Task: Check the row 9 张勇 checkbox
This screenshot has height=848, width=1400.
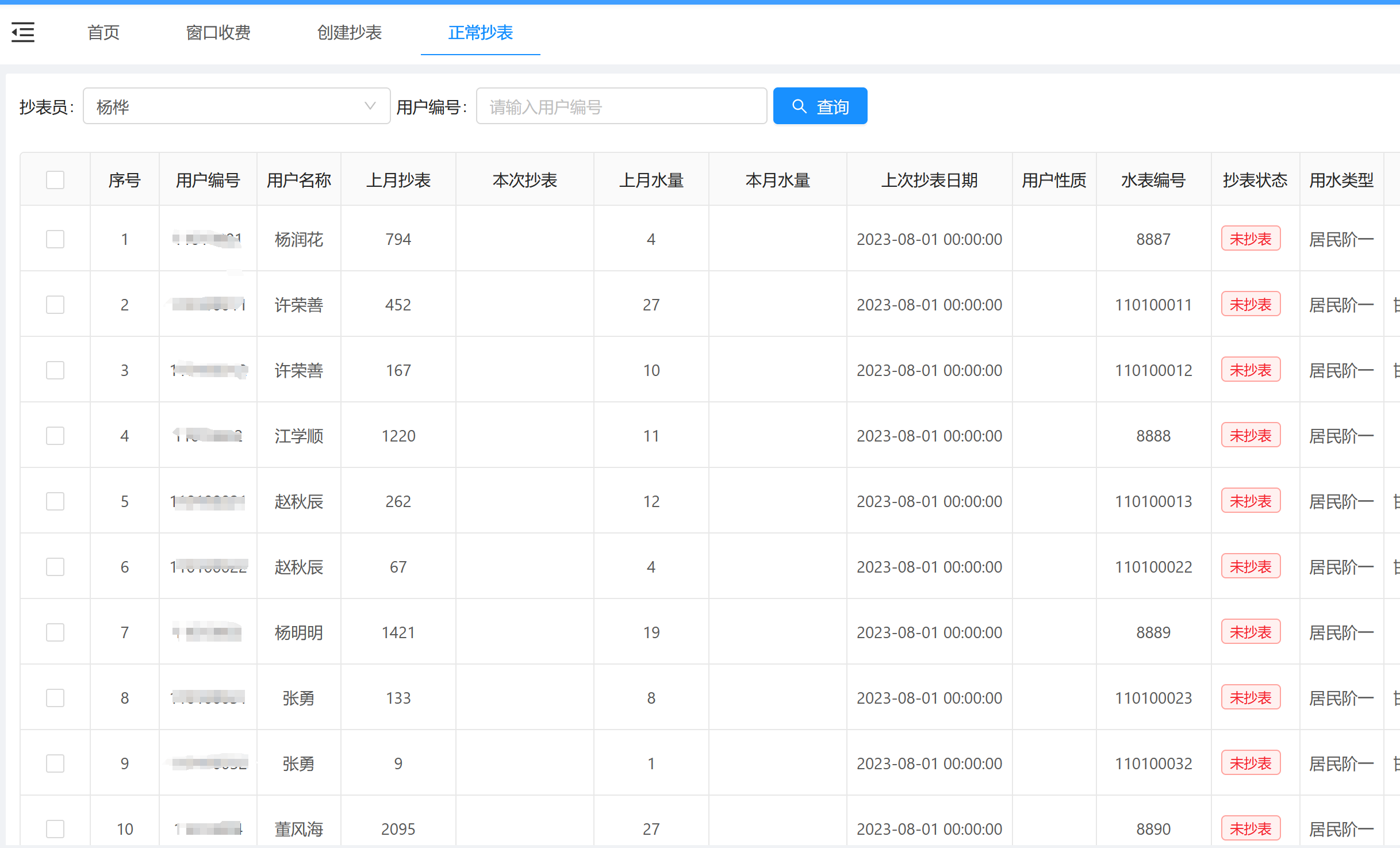Action: 55,763
